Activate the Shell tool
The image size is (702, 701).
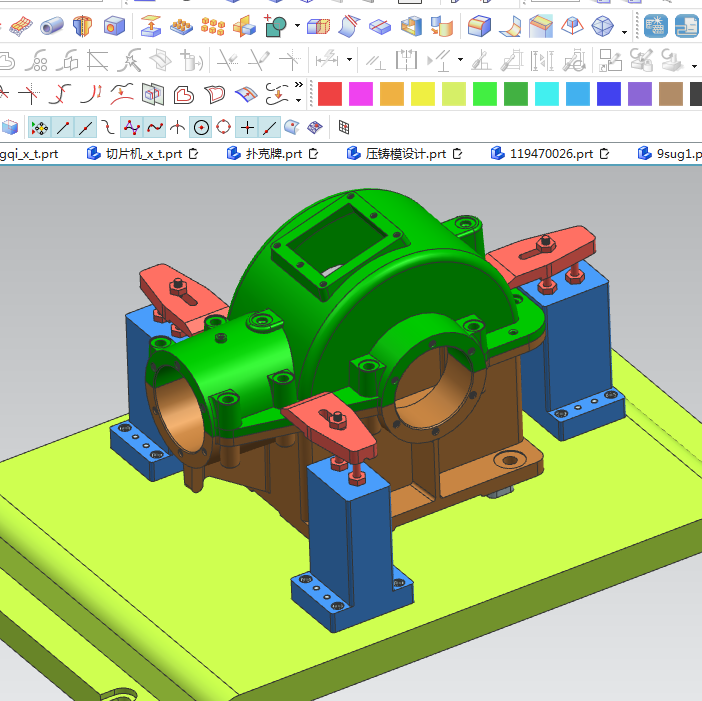click(411, 26)
